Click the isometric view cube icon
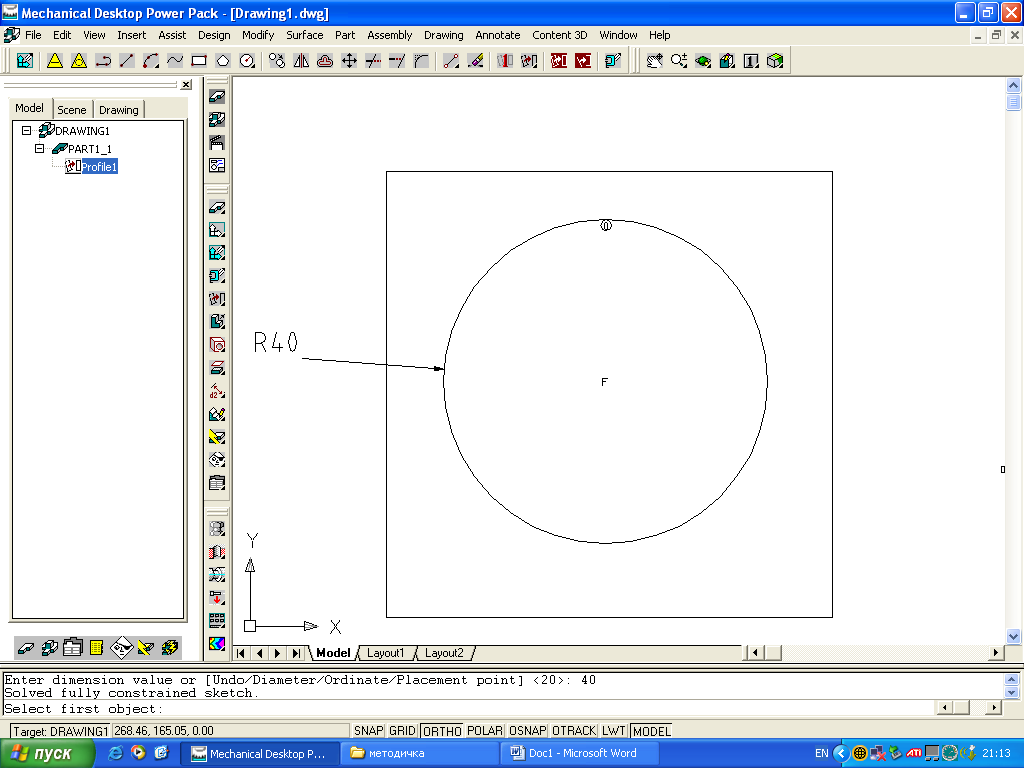 click(x=775, y=61)
